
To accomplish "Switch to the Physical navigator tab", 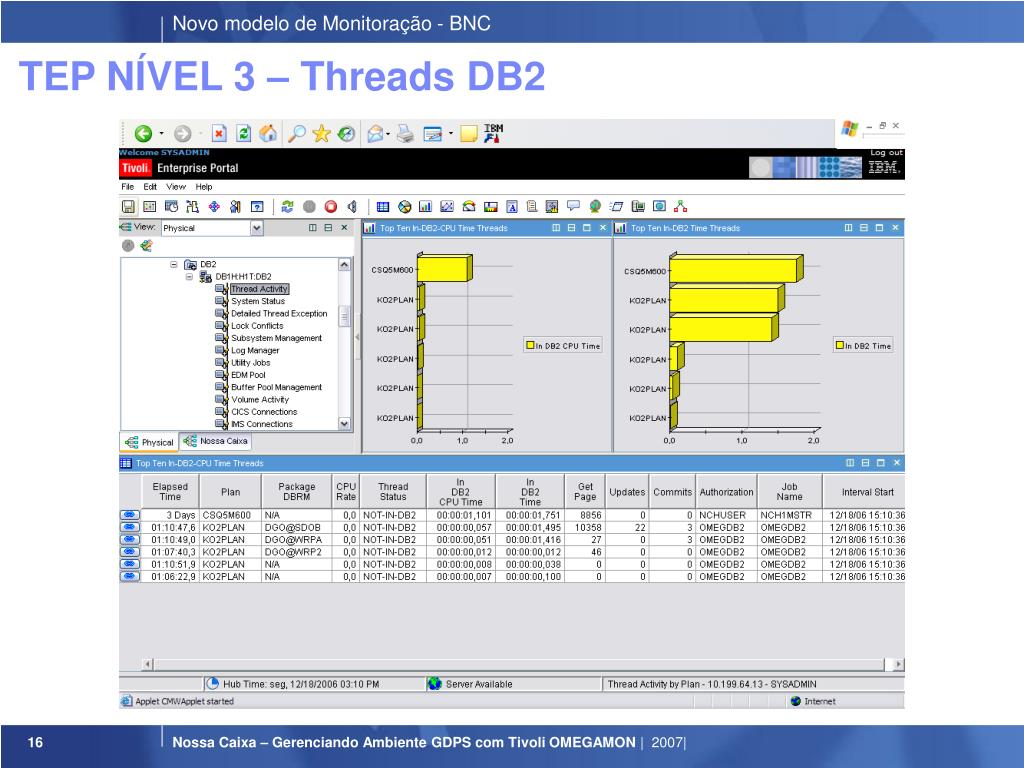I will click(148, 442).
